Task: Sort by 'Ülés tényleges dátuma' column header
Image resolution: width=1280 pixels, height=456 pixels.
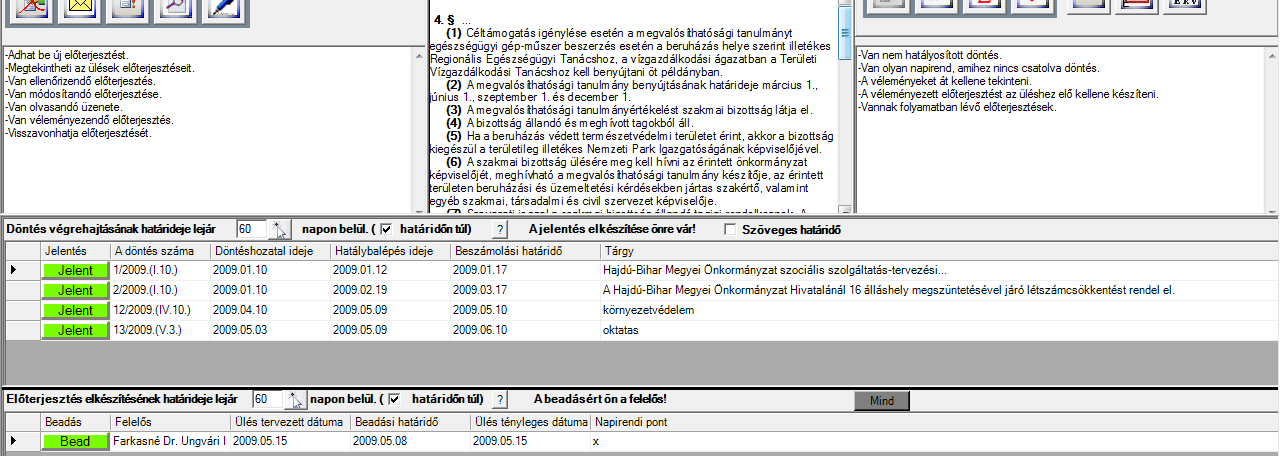Action: [530, 421]
